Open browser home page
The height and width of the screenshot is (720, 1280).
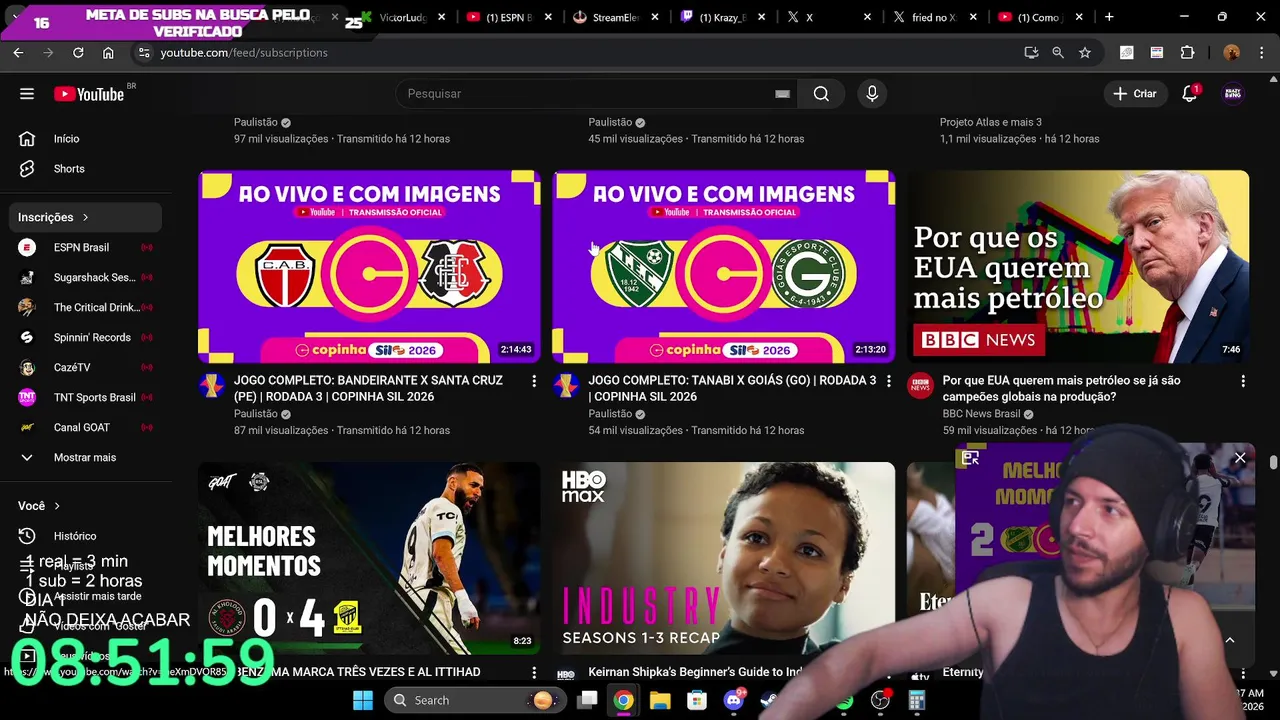click(x=108, y=53)
